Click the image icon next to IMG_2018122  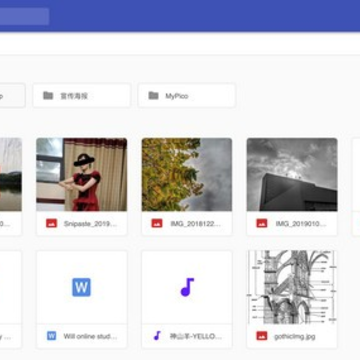click(x=157, y=223)
